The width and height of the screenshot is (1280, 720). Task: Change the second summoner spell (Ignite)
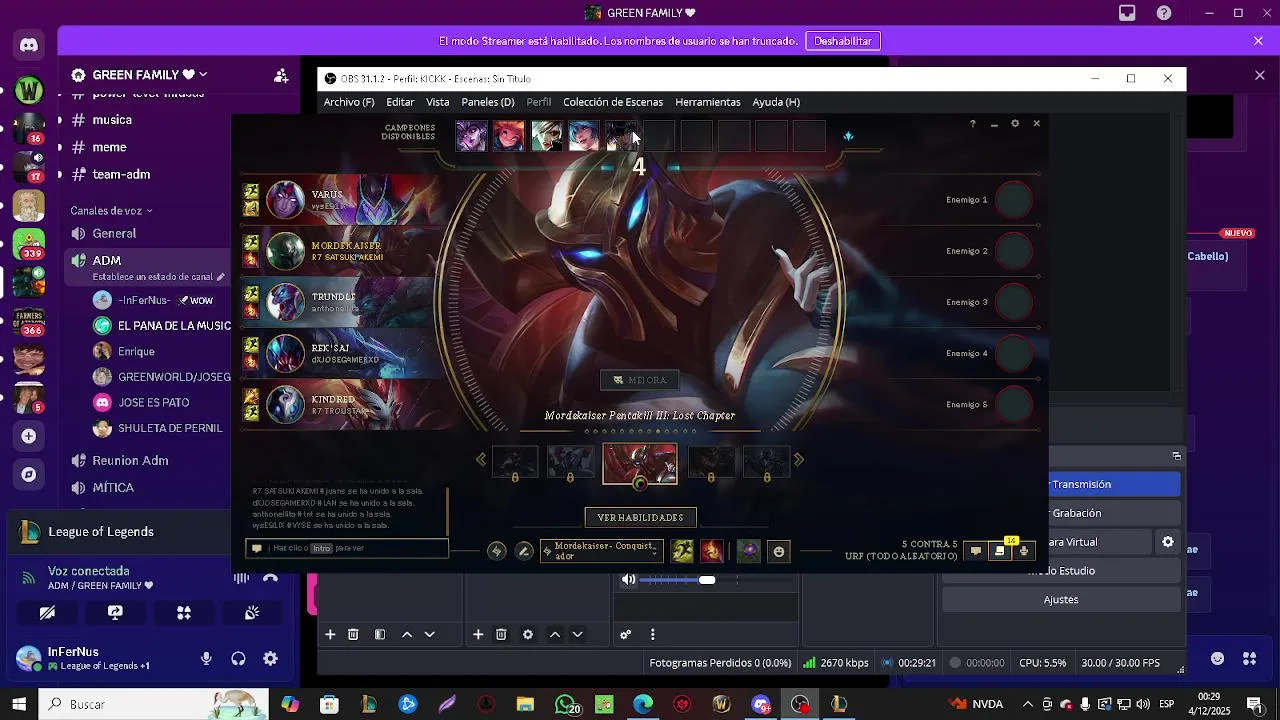(712, 551)
